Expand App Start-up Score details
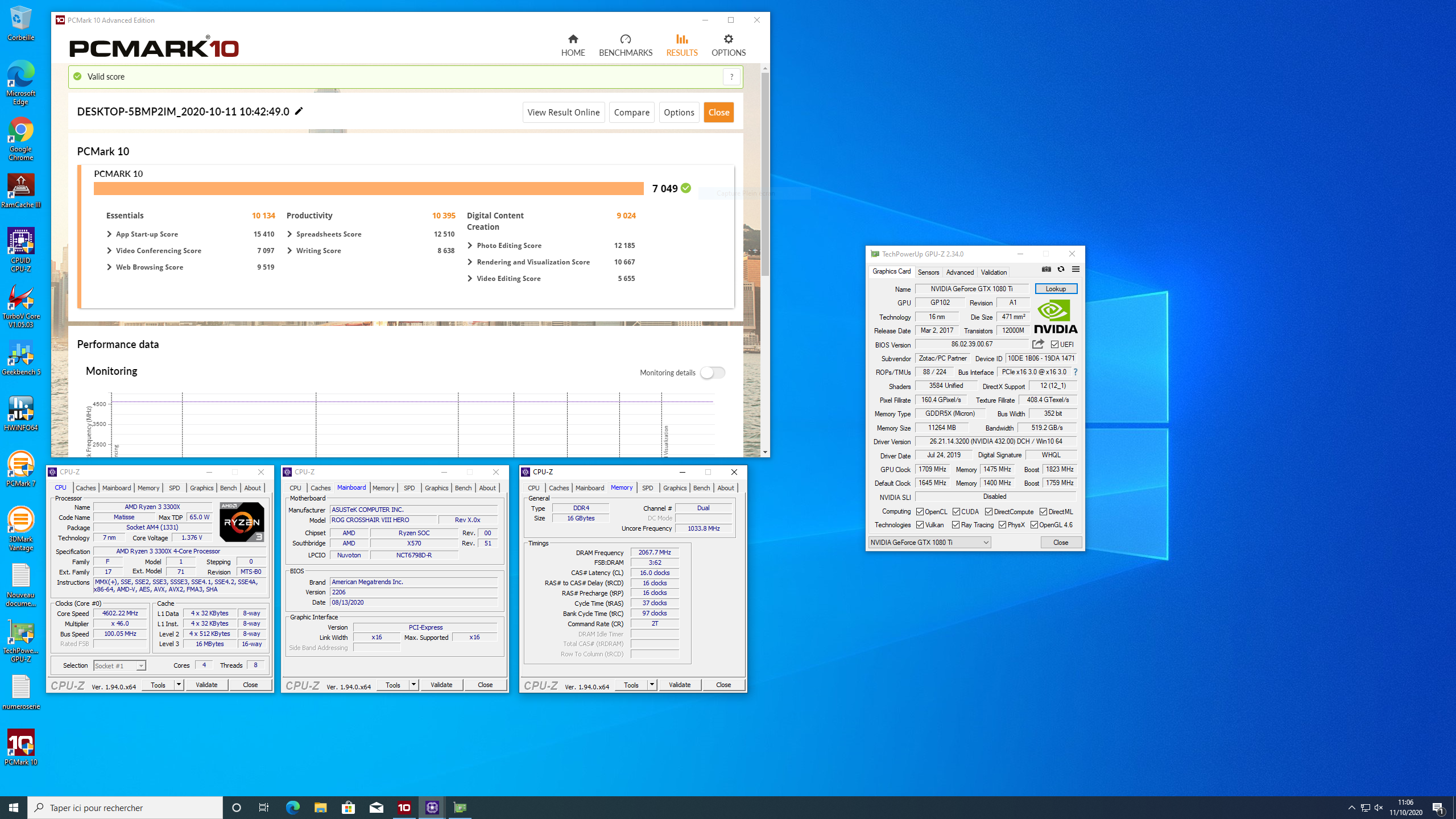The width and height of the screenshot is (1456, 819). point(109,234)
